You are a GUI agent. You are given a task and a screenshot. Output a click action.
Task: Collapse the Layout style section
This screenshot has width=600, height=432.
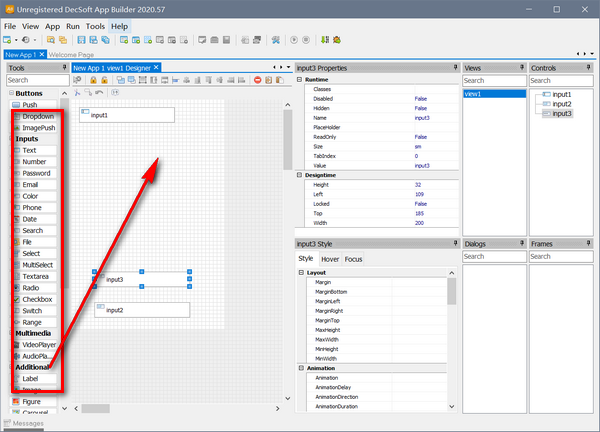[300, 272]
